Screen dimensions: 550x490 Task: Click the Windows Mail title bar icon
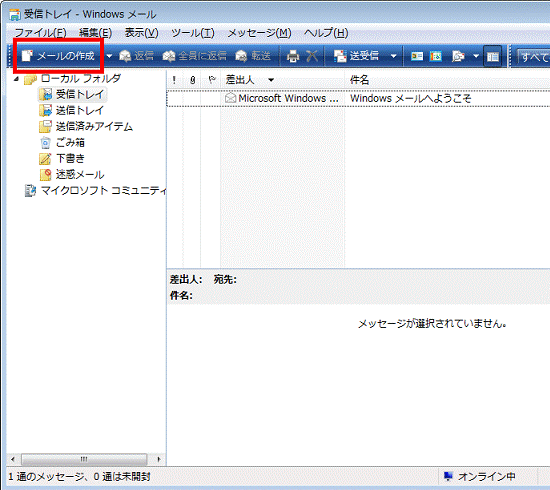click(x=15, y=15)
